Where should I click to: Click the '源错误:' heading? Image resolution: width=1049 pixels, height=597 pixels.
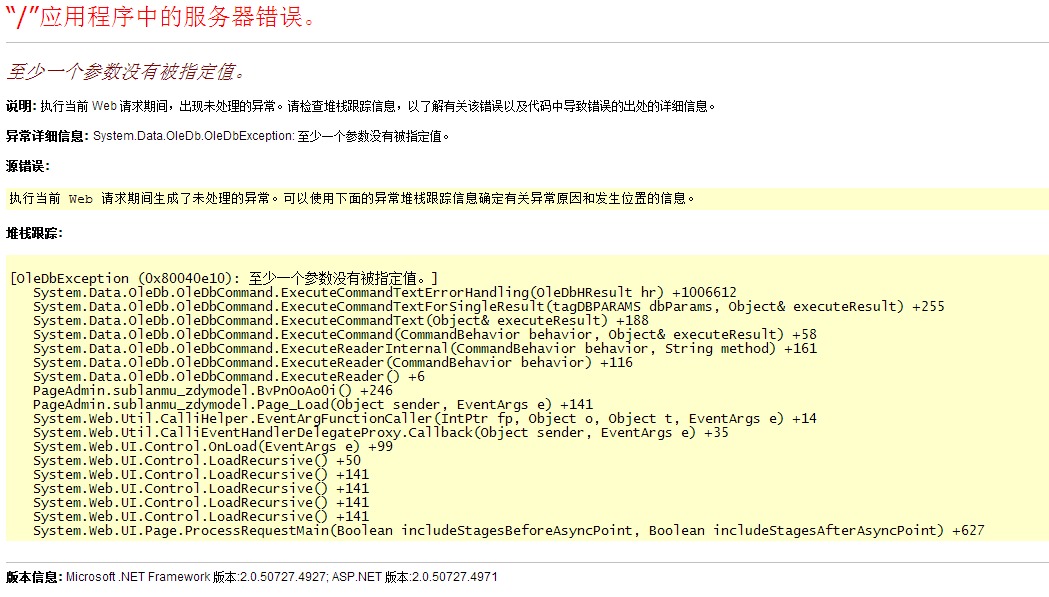click(27, 166)
